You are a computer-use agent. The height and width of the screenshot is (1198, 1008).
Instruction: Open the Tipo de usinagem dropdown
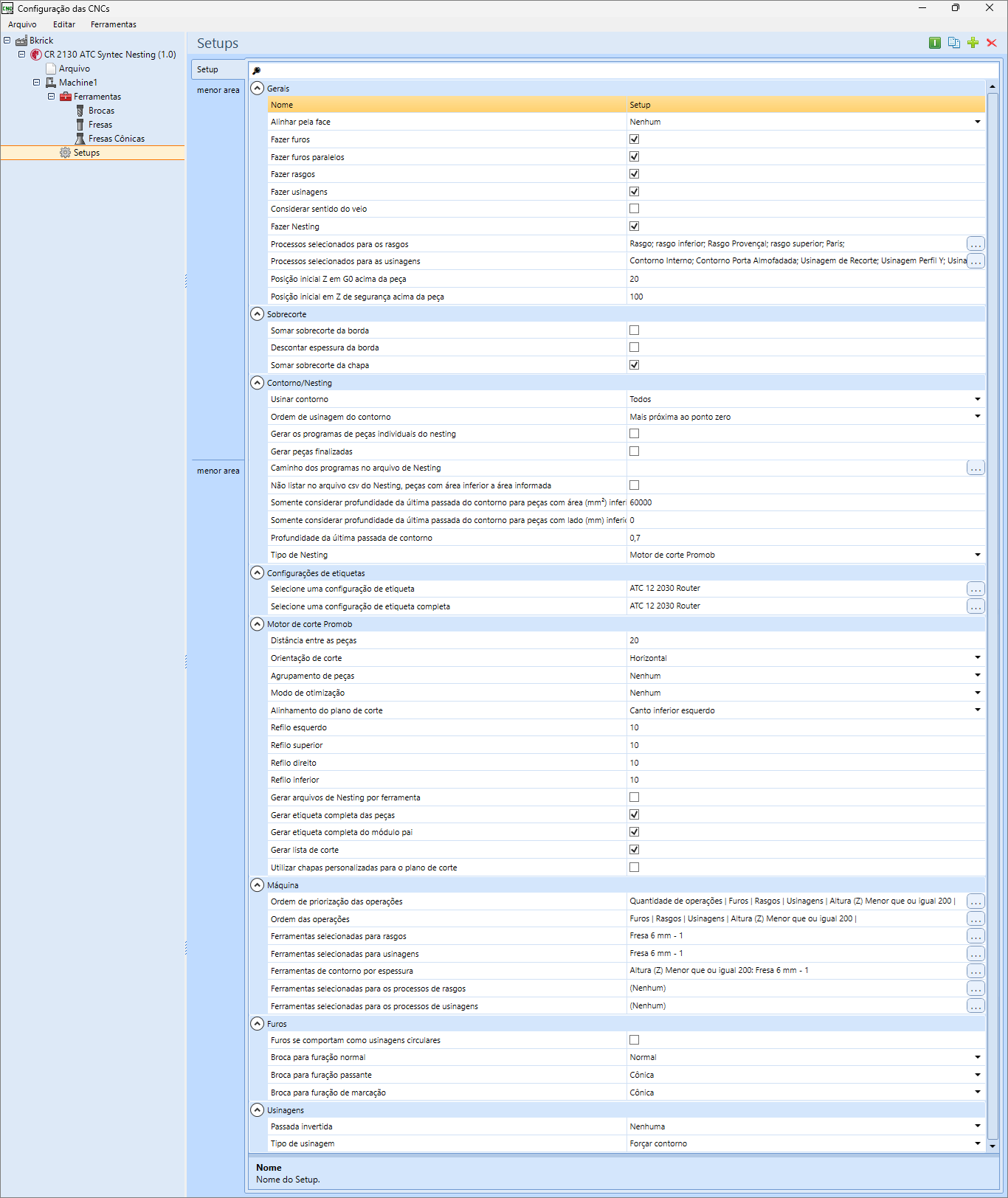click(978, 1144)
